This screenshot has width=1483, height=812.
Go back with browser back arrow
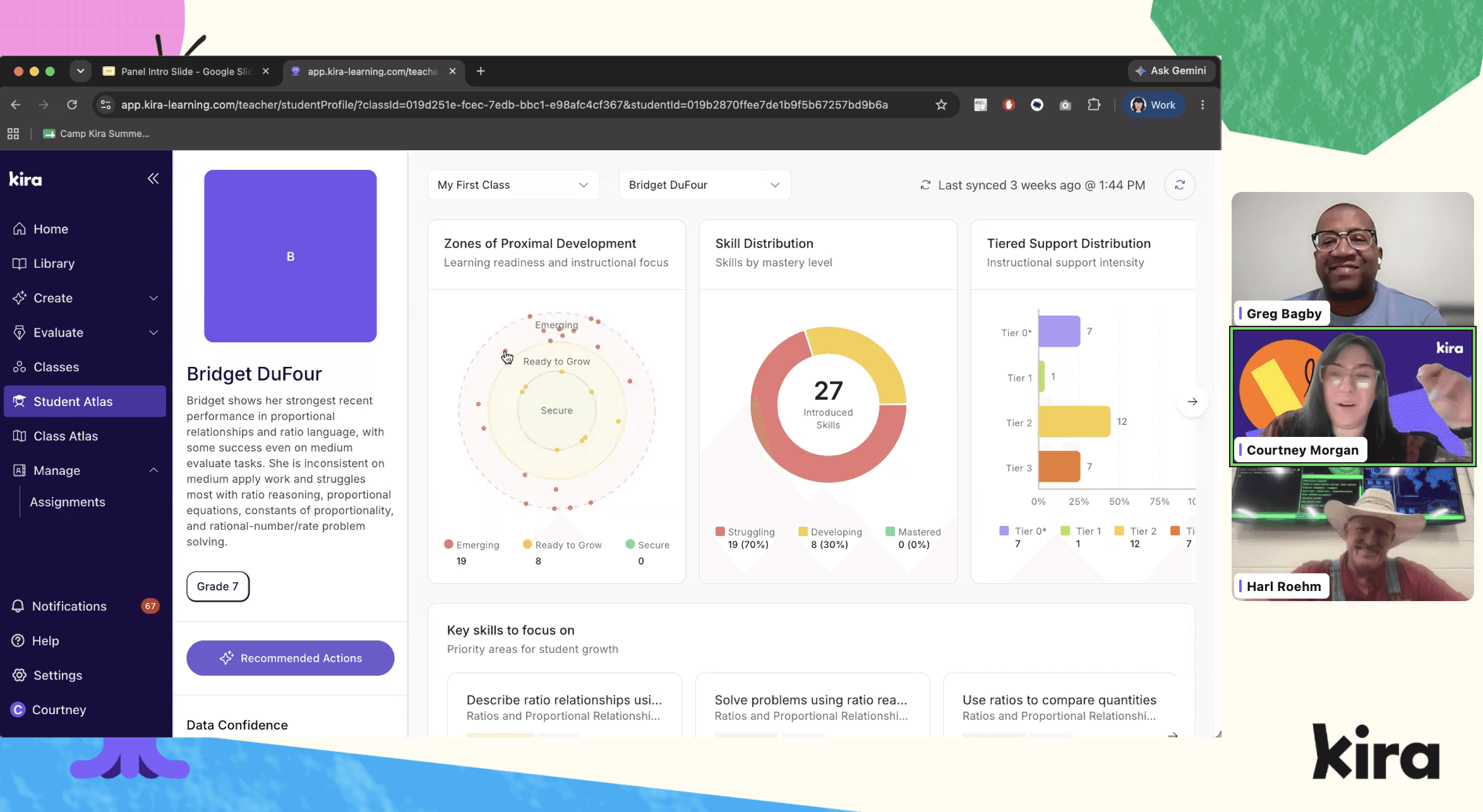[x=16, y=105]
